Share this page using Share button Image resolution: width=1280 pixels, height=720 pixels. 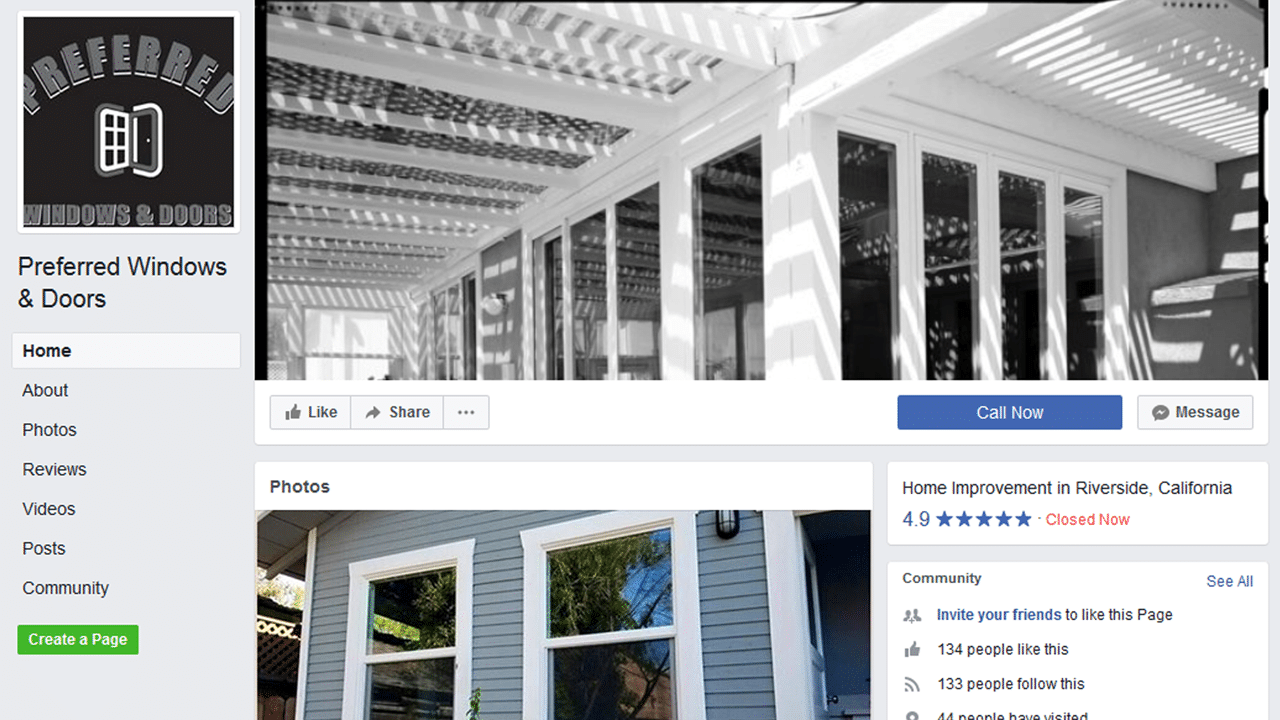click(397, 412)
